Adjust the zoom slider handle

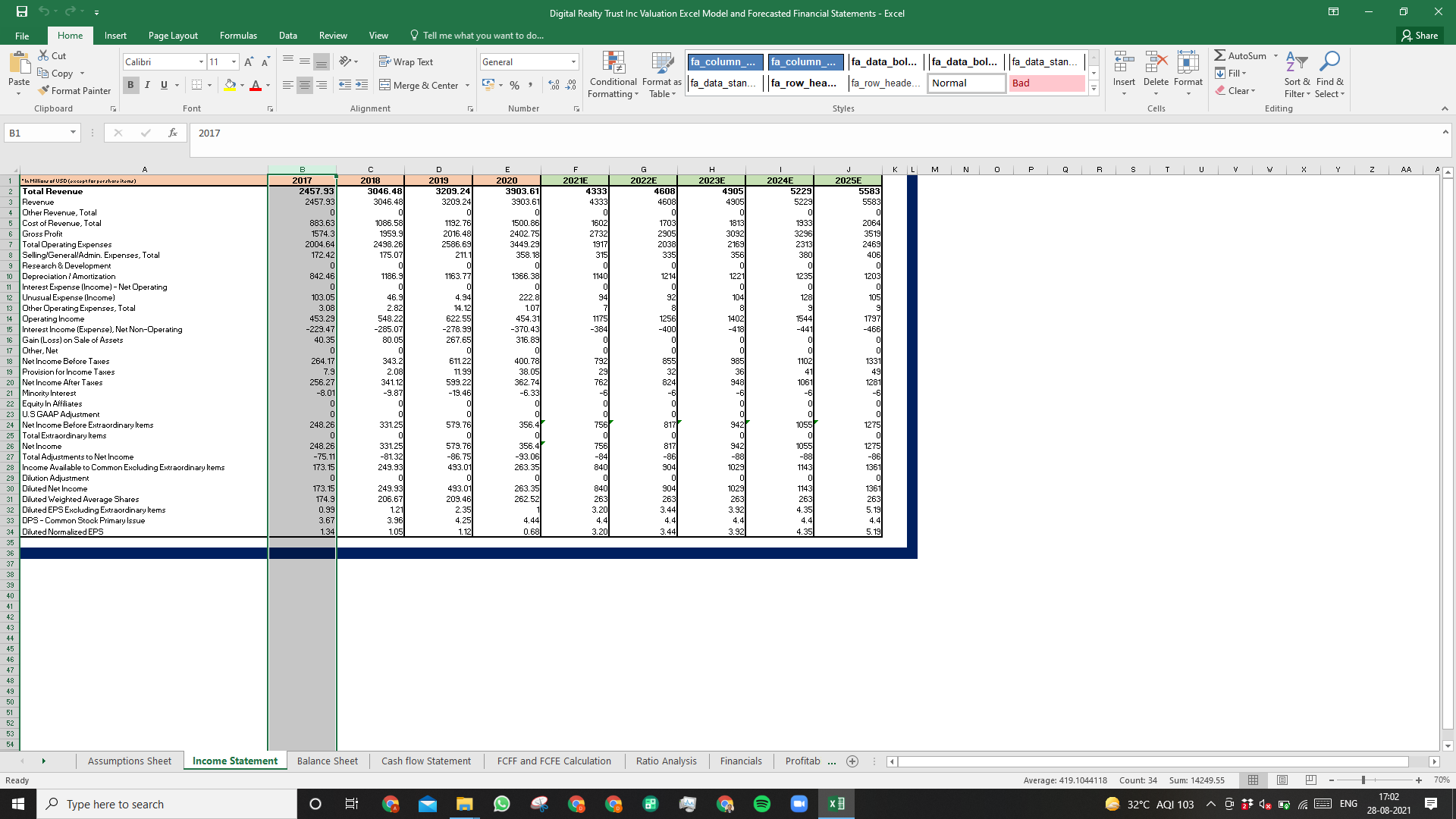click(x=1363, y=780)
